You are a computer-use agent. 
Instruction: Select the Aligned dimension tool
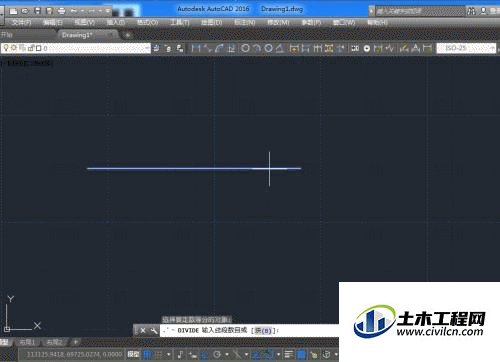pyautogui.click(x=208, y=48)
